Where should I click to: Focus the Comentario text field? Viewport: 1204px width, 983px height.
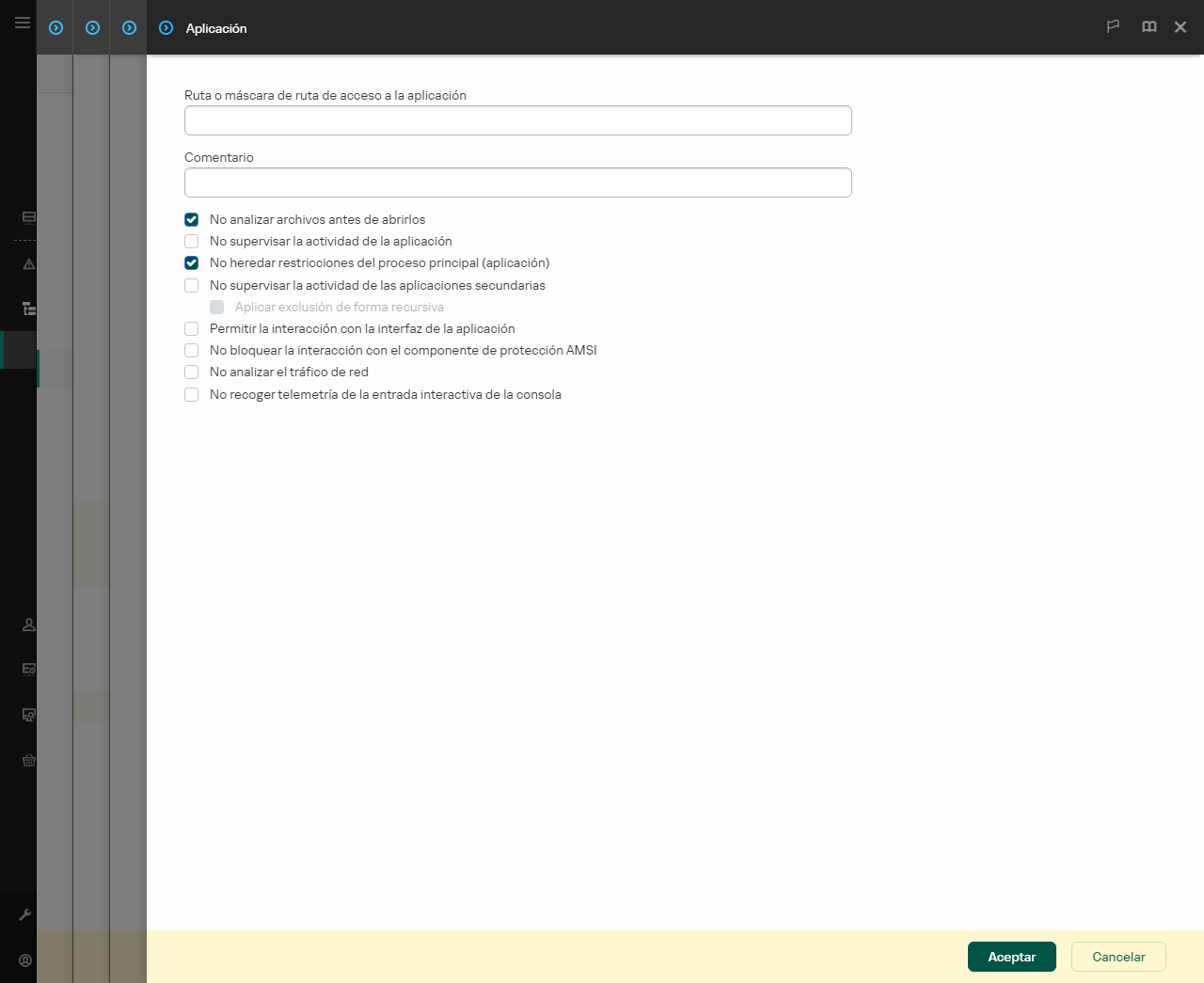click(x=518, y=182)
